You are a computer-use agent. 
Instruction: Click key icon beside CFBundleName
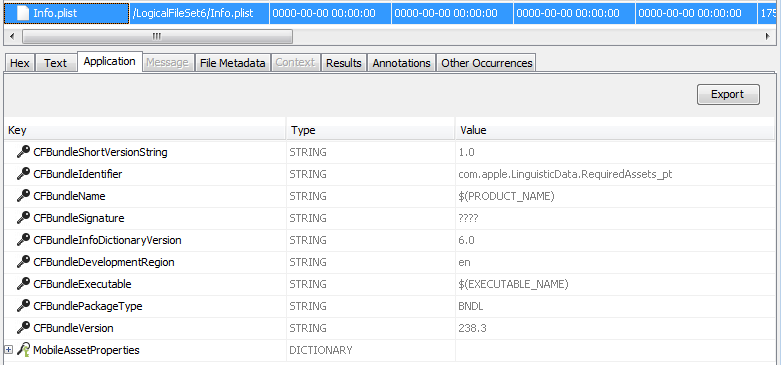(x=23, y=196)
